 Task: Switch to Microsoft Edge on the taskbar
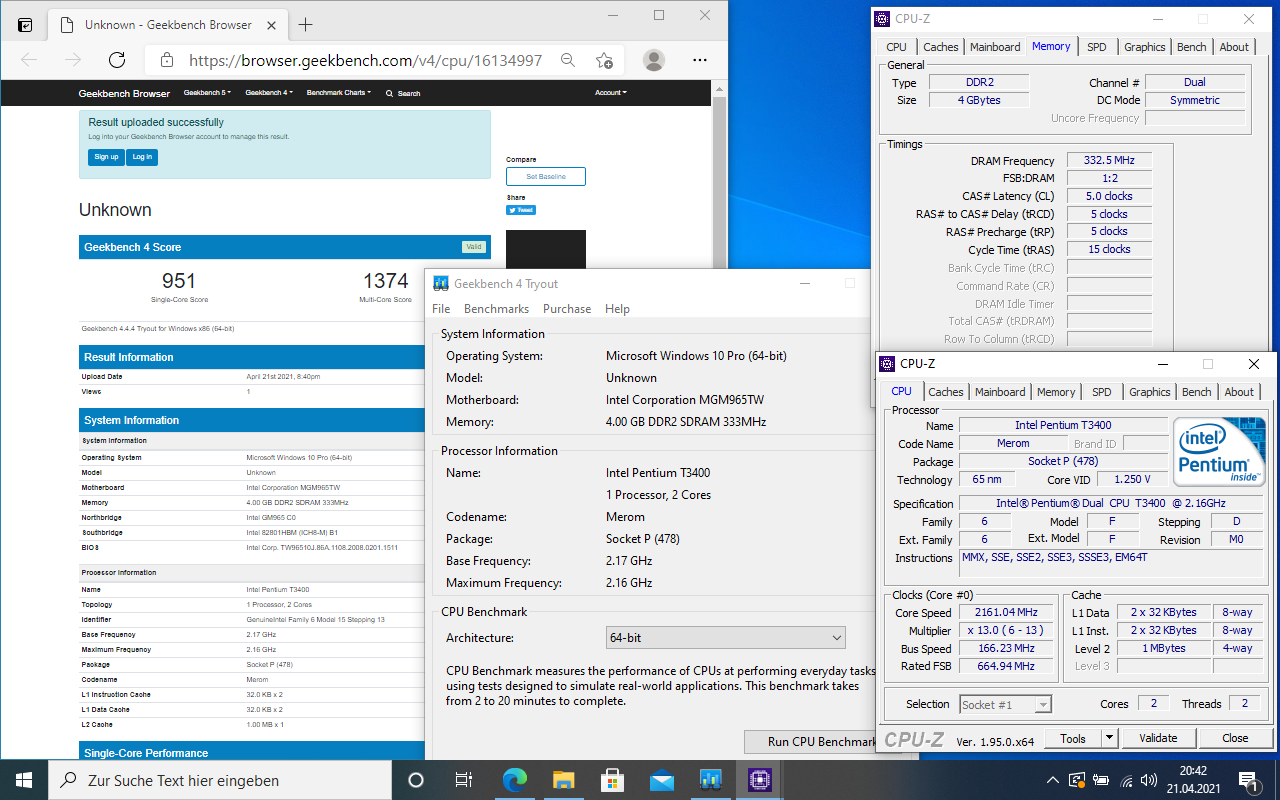point(514,780)
